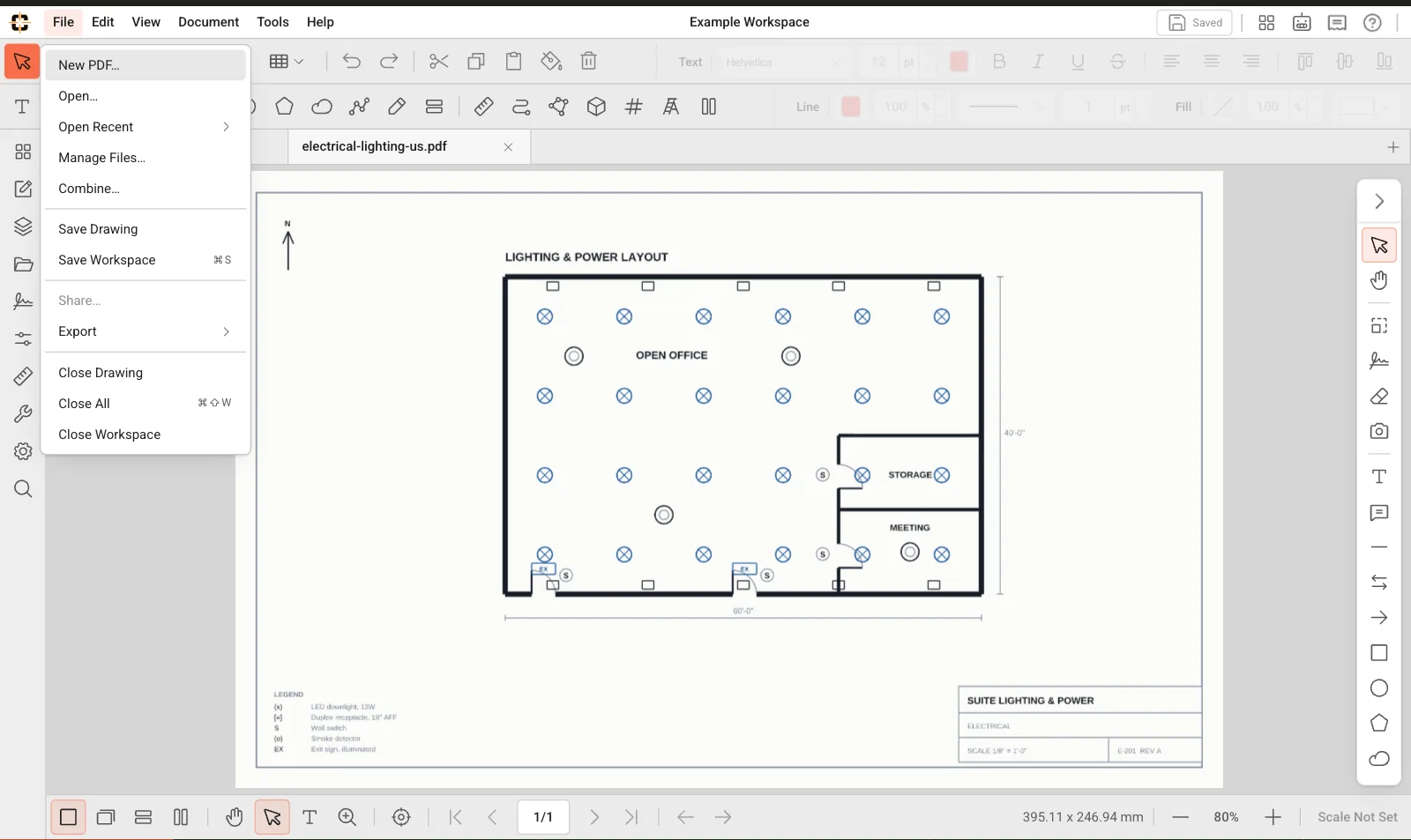Expand the Export submenu
Image resolution: width=1411 pixels, height=840 pixels.
point(146,331)
